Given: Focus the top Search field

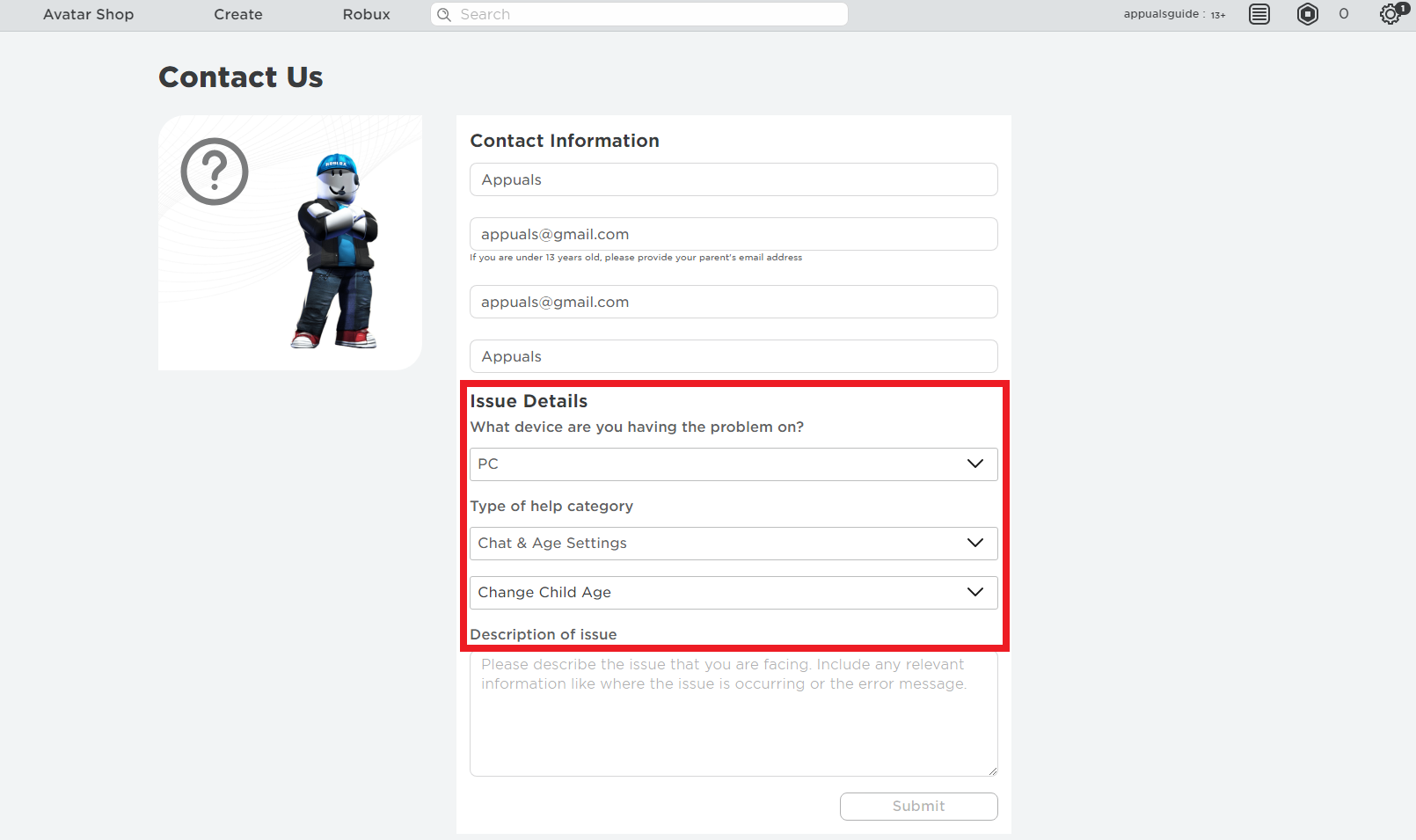Looking at the screenshot, I should pyautogui.click(x=639, y=14).
